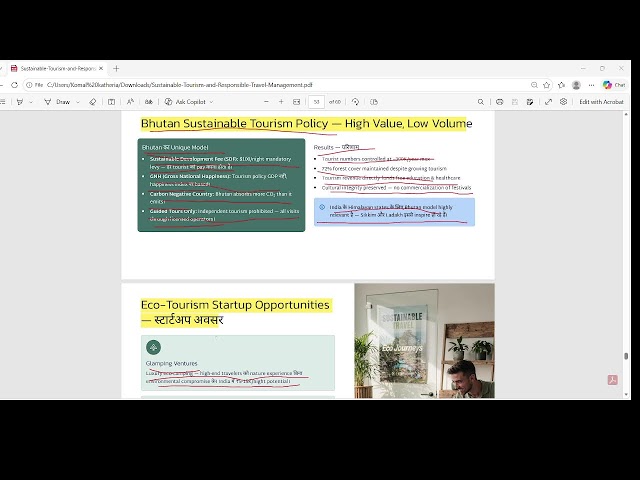Open highlight color dropdown arrow
This screenshot has height=480, width=640.
[x=31, y=102]
